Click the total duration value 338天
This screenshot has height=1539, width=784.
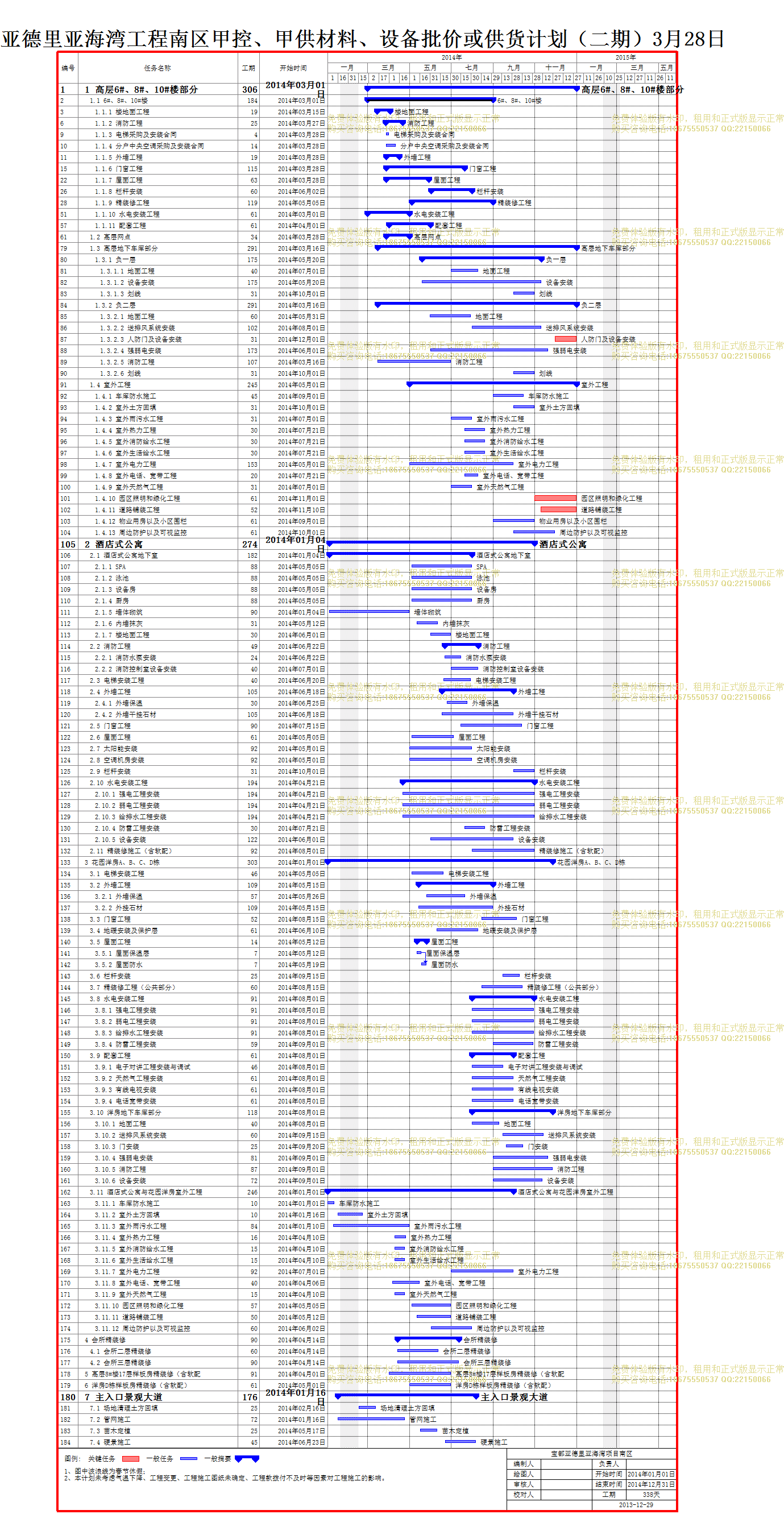[x=652, y=1495]
